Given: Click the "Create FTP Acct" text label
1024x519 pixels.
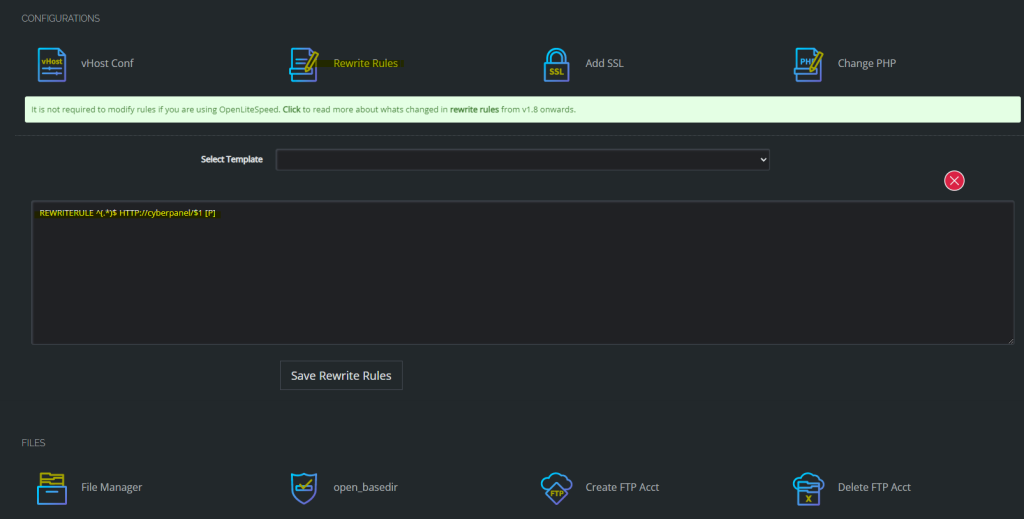Looking at the screenshot, I should click(x=622, y=487).
